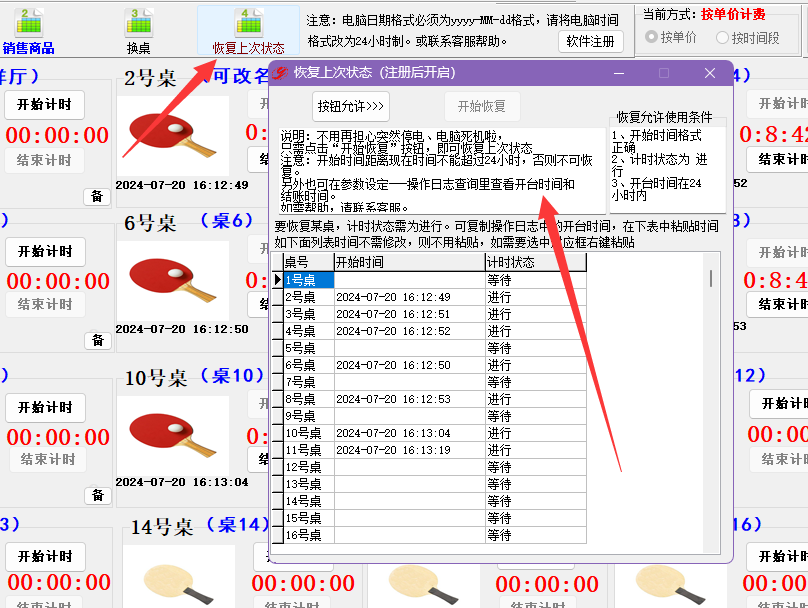
Task: Click the 换桌 table-swap icon
Action: tap(139, 23)
